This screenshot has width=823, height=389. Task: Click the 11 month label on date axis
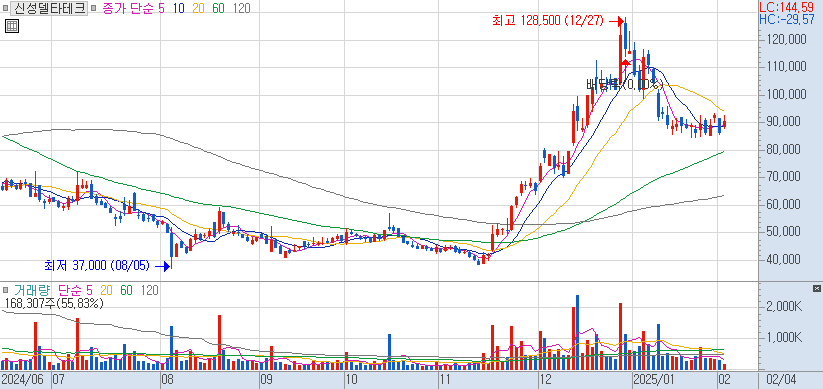pyautogui.click(x=446, y=380)
